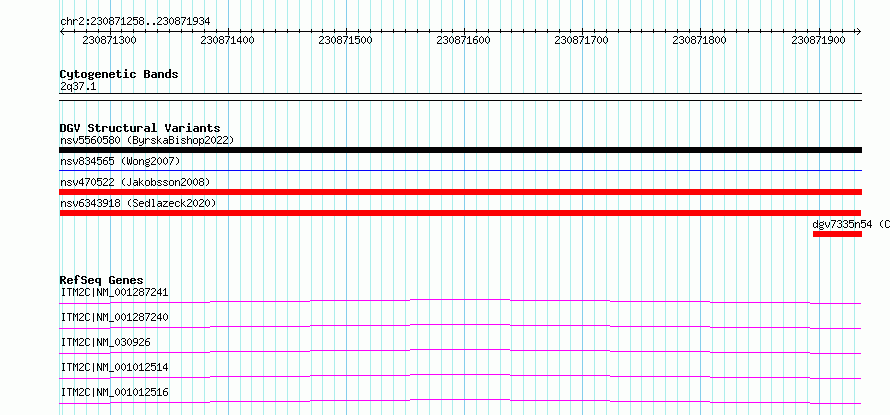This screenshot has width=890, height=415.
Task: Select the Cytogenetic Bands track title
Action: point(119,74)
